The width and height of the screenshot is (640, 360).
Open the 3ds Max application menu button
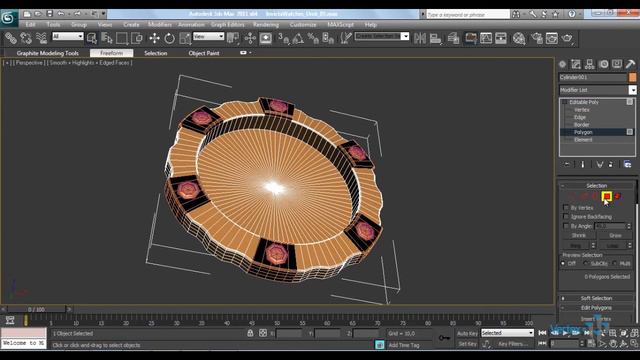[9, 18]
